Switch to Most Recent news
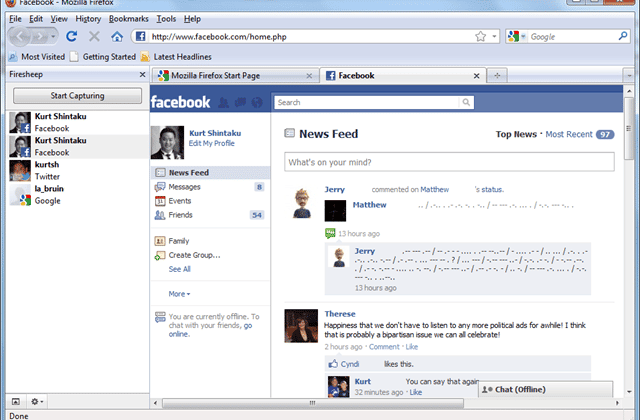 [x=569, y=134]
